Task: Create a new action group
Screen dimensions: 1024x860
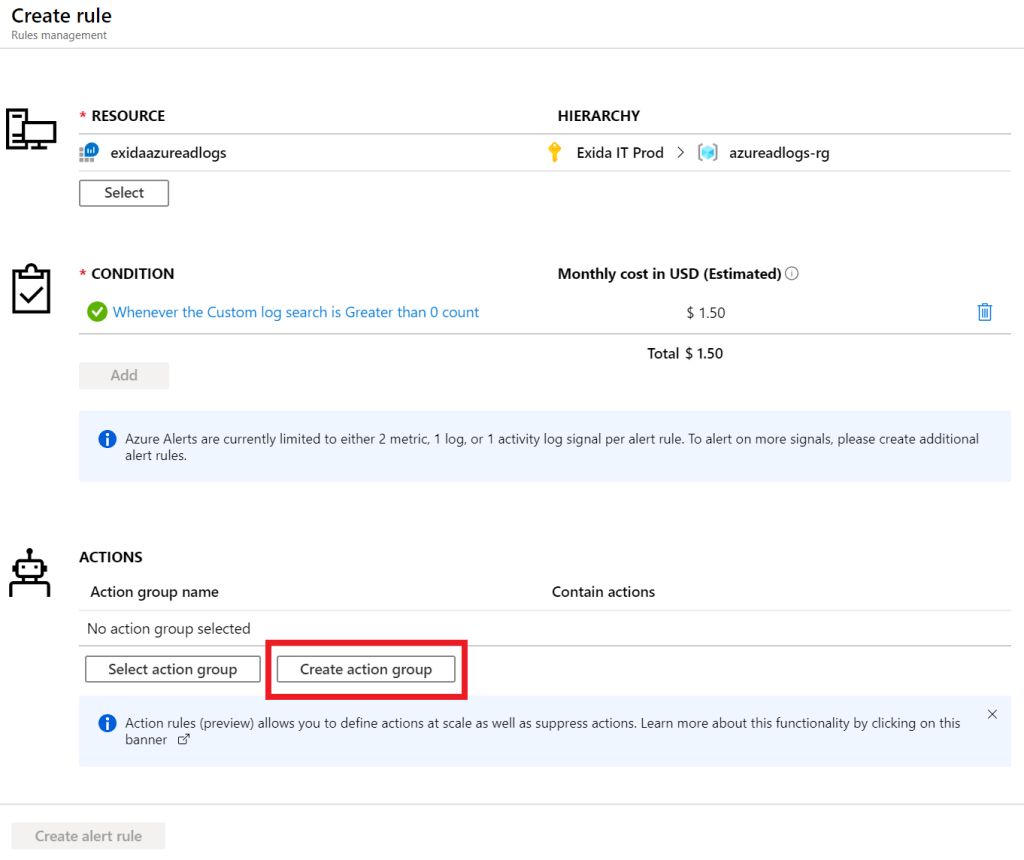Action: [x=366, y=668]
